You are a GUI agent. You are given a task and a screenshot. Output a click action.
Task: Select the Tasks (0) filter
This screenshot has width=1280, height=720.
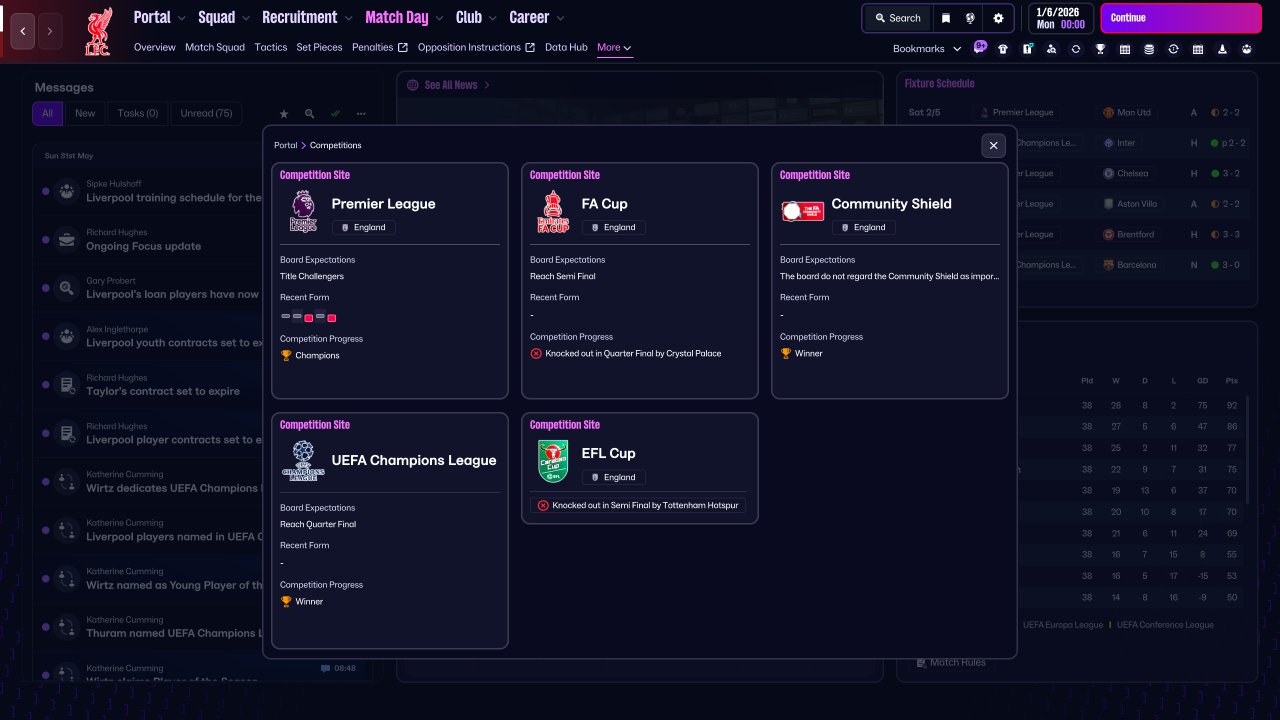pos(138,114)
